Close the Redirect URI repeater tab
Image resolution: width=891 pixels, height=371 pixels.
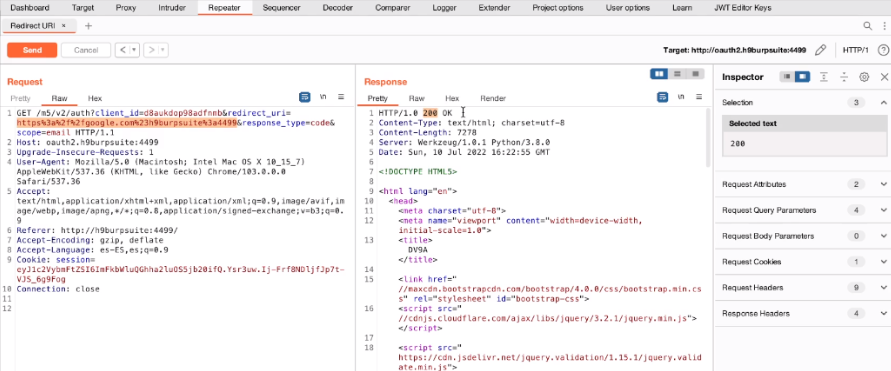[x=64, y=26]
